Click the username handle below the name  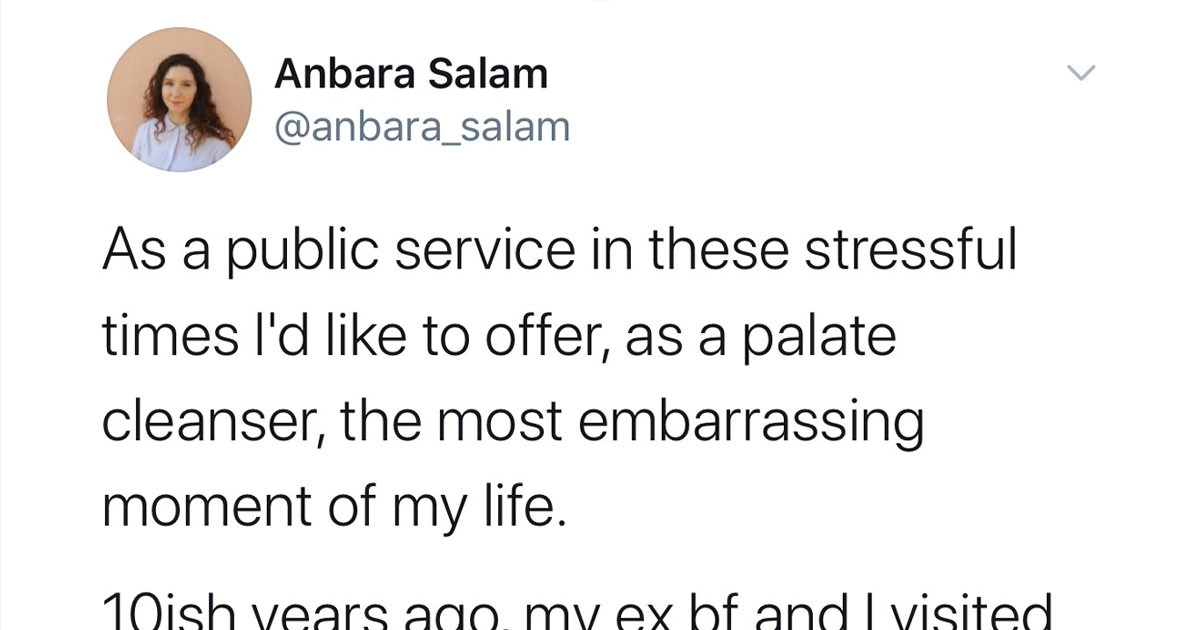coord(422,125)
